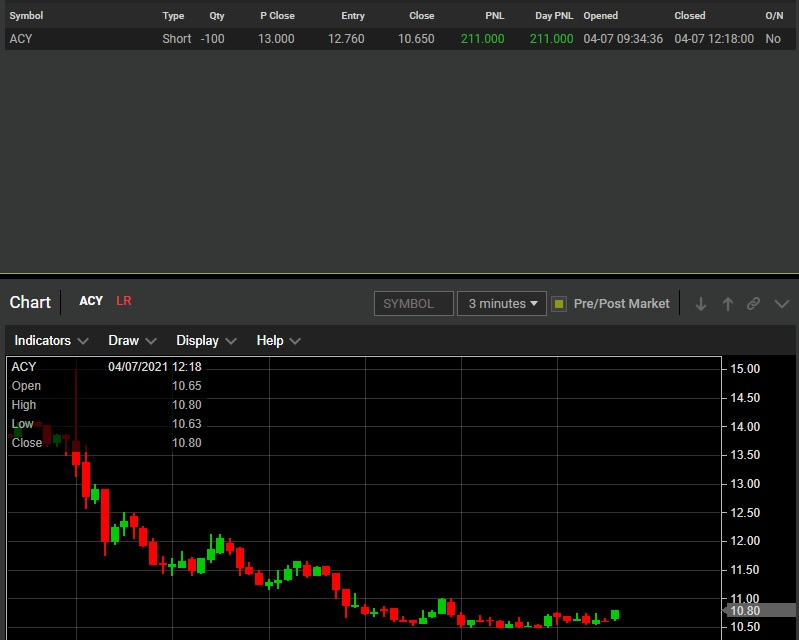Screen dimensions: 799x640
Task: Sort table by Entry column header
Action: point(353,15)
